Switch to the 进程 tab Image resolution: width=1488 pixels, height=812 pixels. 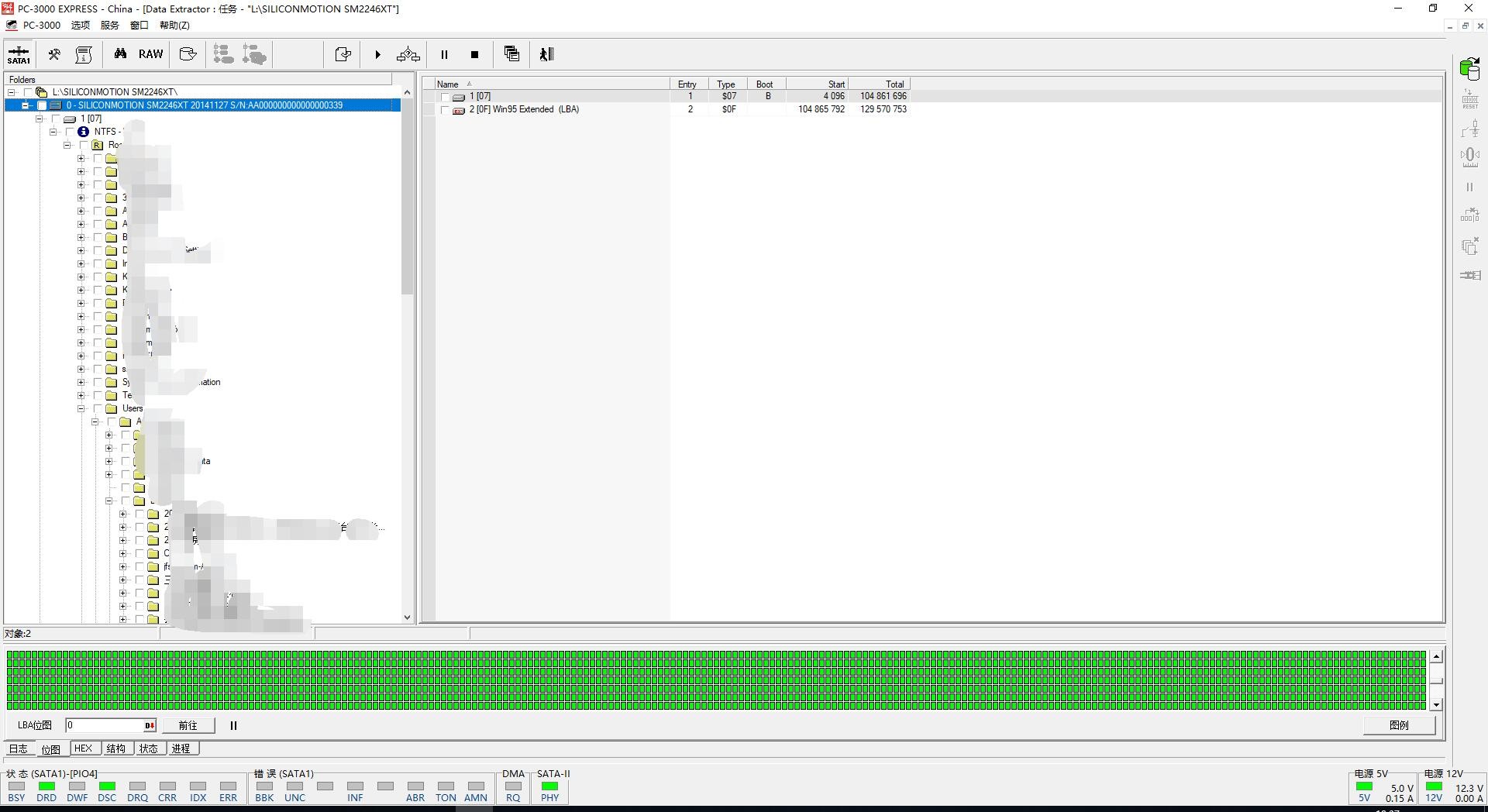[x=181, y=748]
